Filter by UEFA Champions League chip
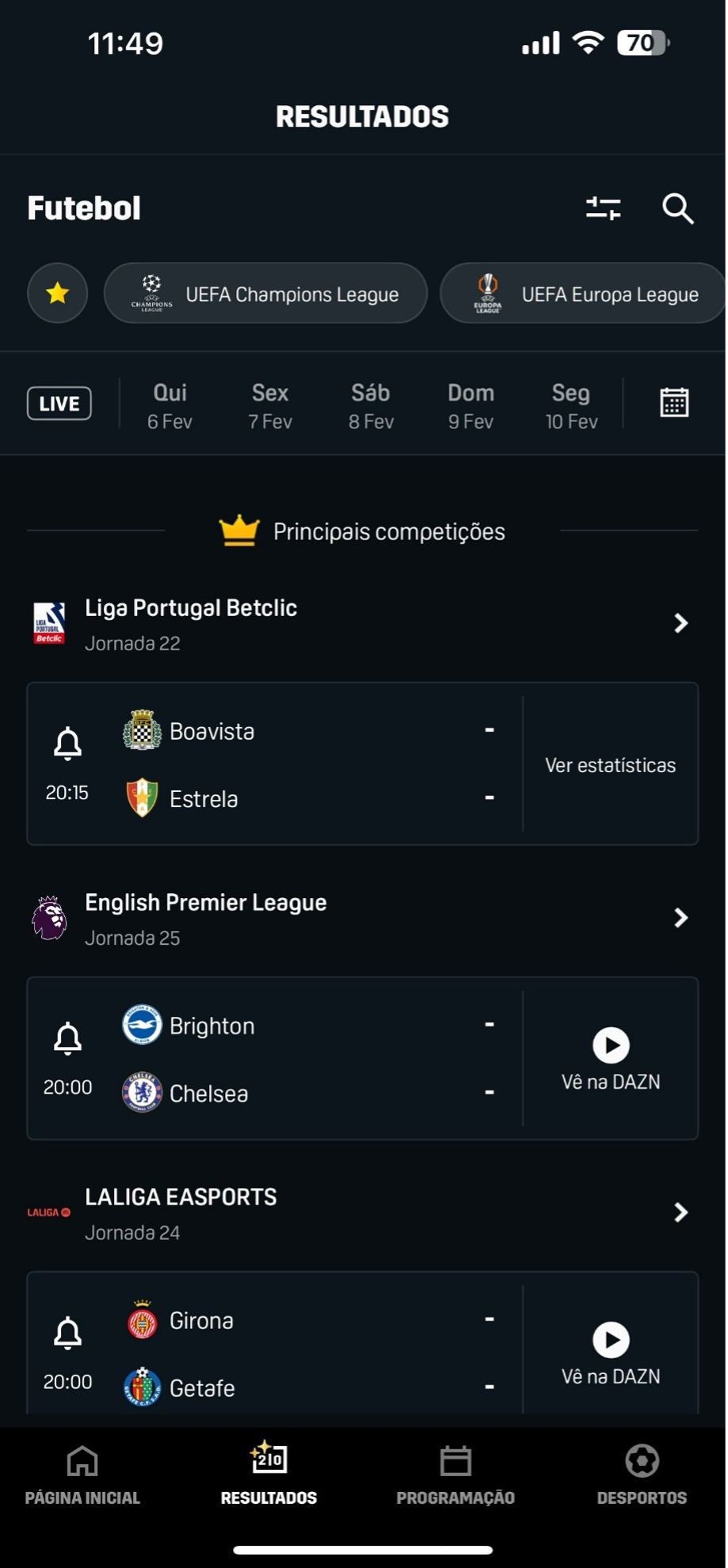The image size is (728, 1568). tap(266, 294)
